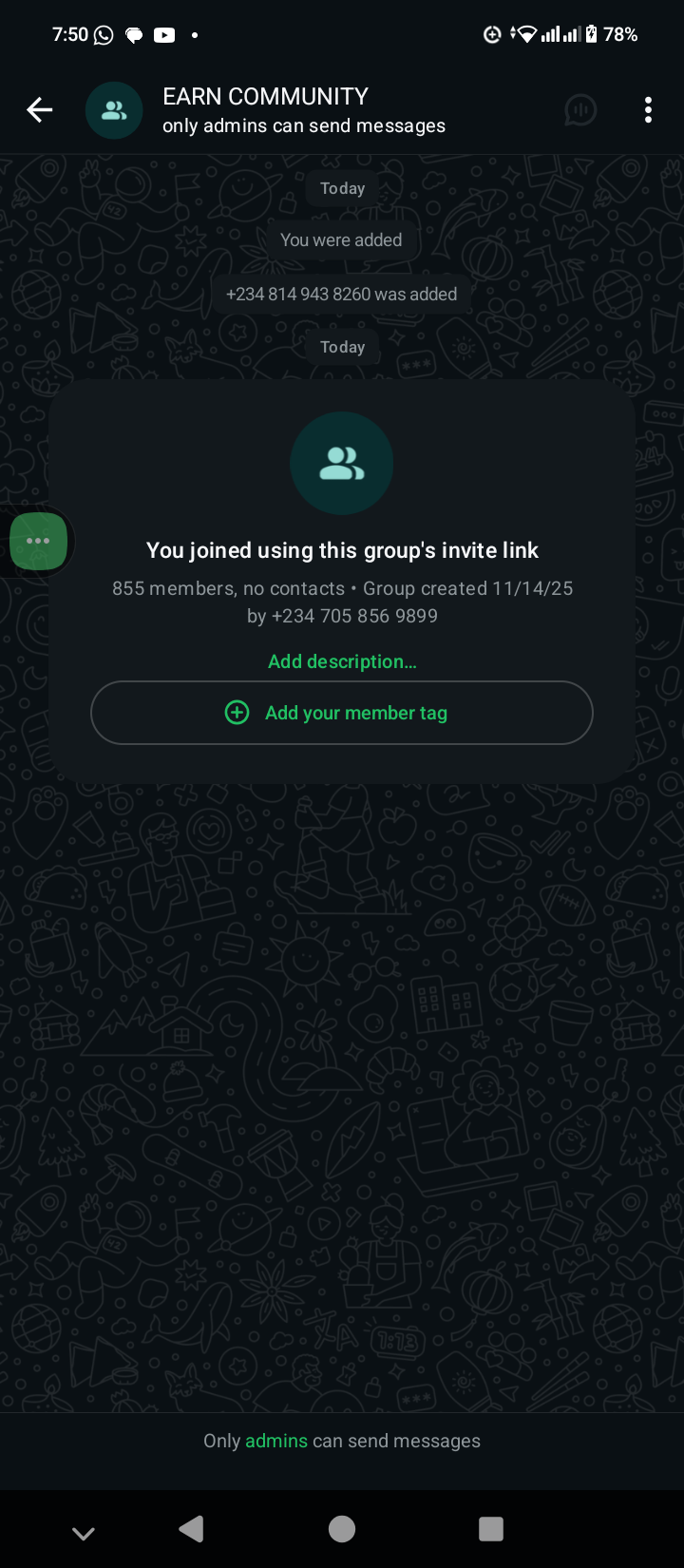Tap the 855 members, no contacts text
Screen dimensions: 684x1568
pos(228,588)
